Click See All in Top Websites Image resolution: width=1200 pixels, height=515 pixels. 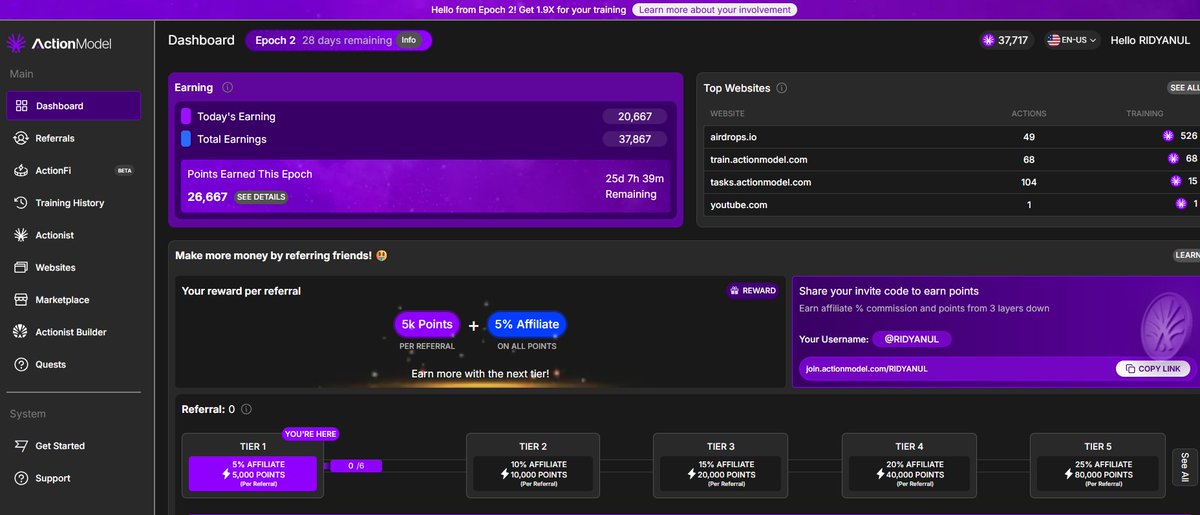[1186, 88]
